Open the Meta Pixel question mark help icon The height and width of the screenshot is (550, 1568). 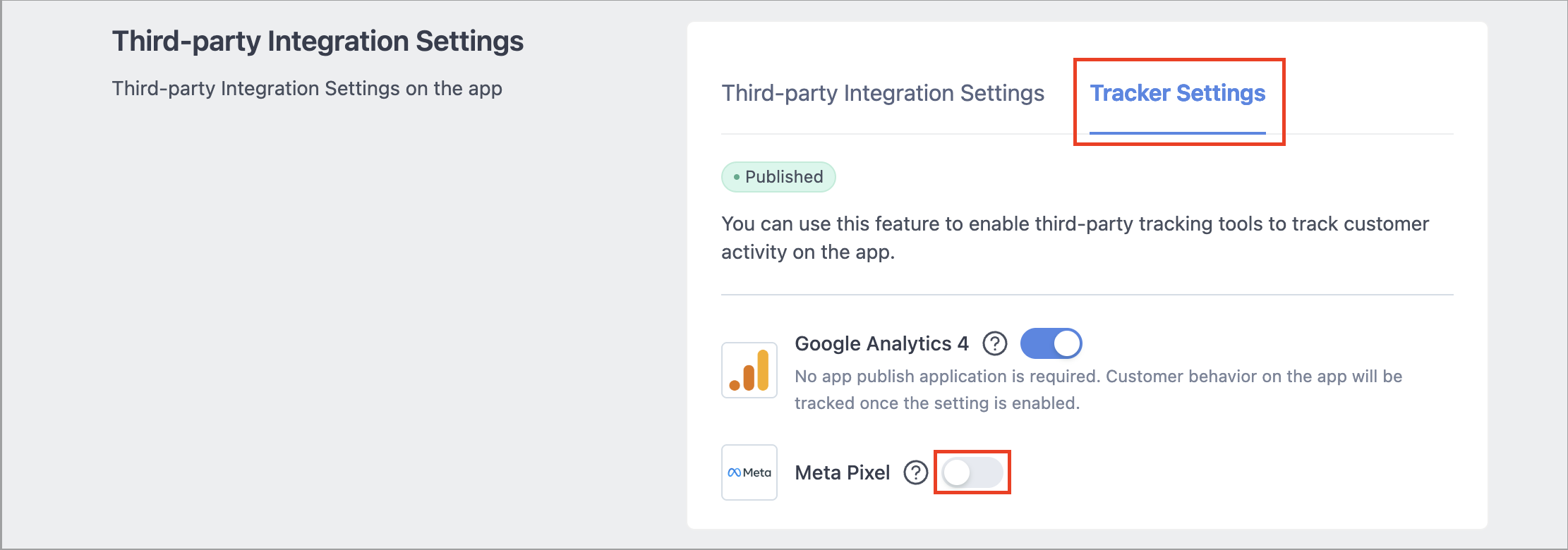coord(916,472)
